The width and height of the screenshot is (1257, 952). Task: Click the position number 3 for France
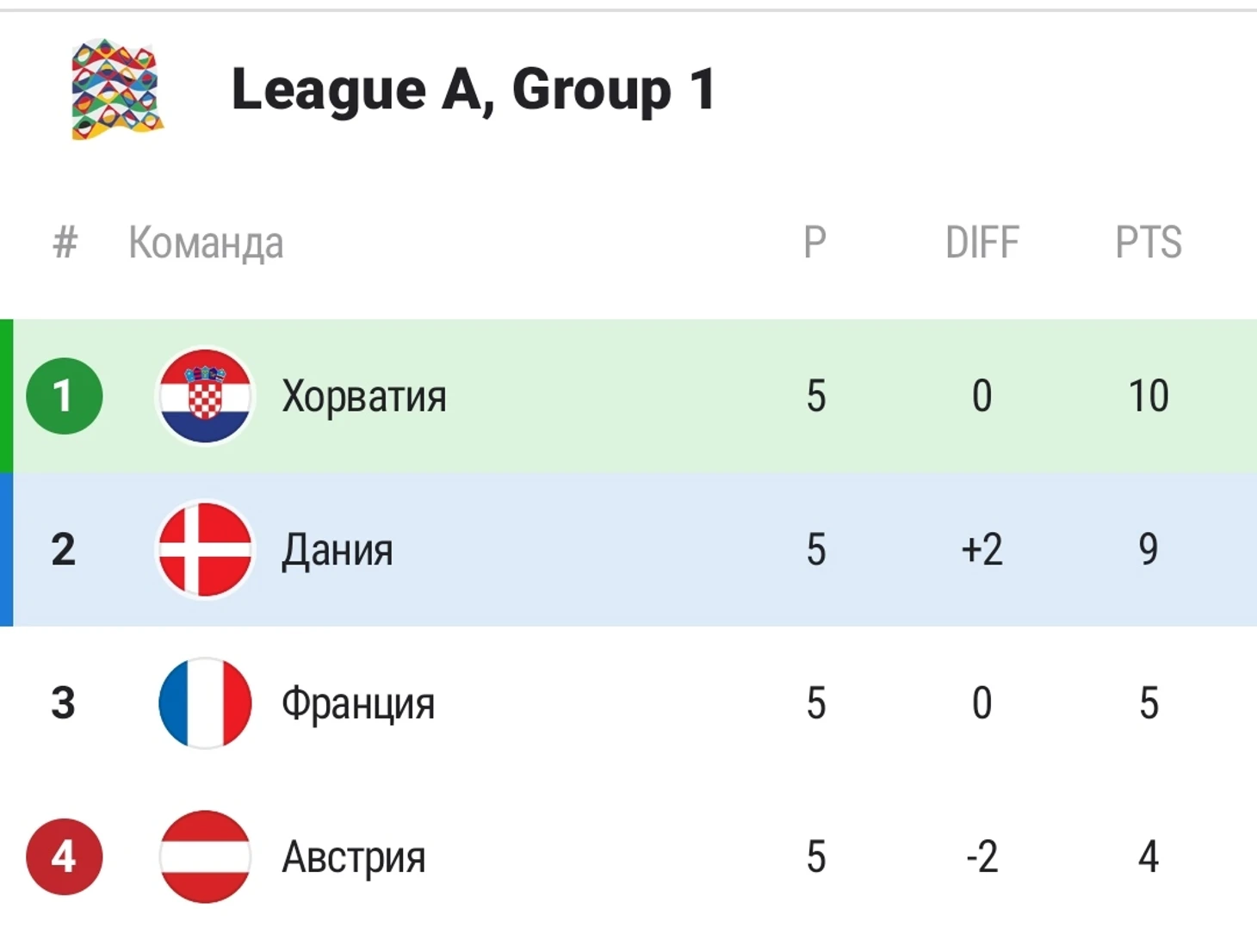[x=64, y=703]
